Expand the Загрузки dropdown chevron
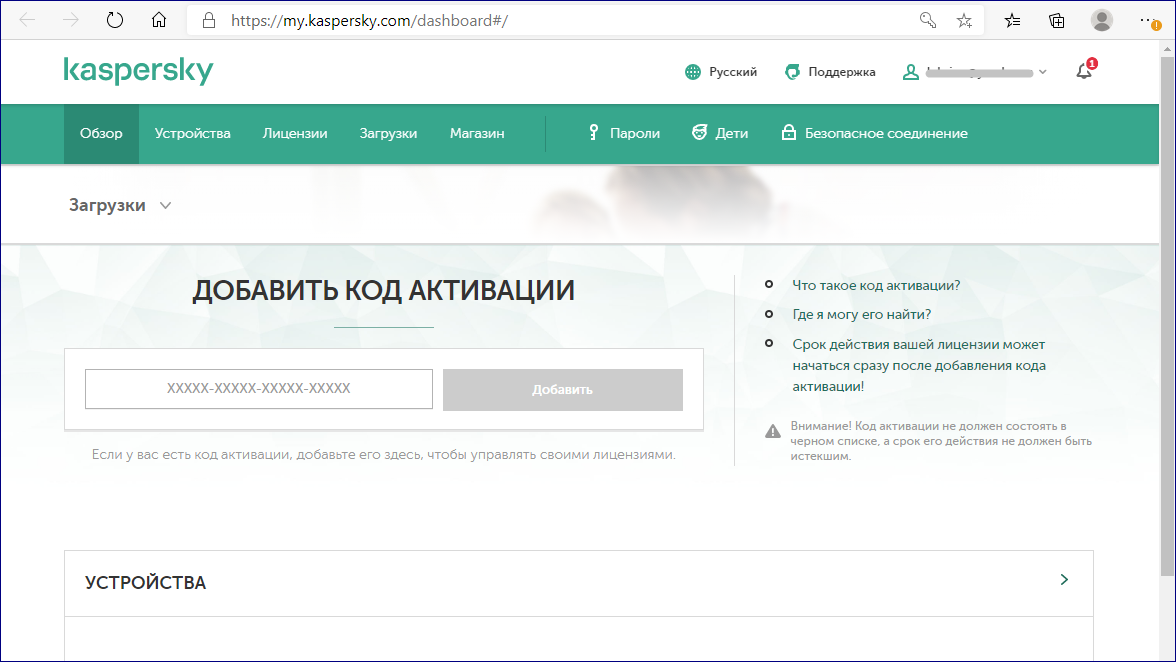 165,205
